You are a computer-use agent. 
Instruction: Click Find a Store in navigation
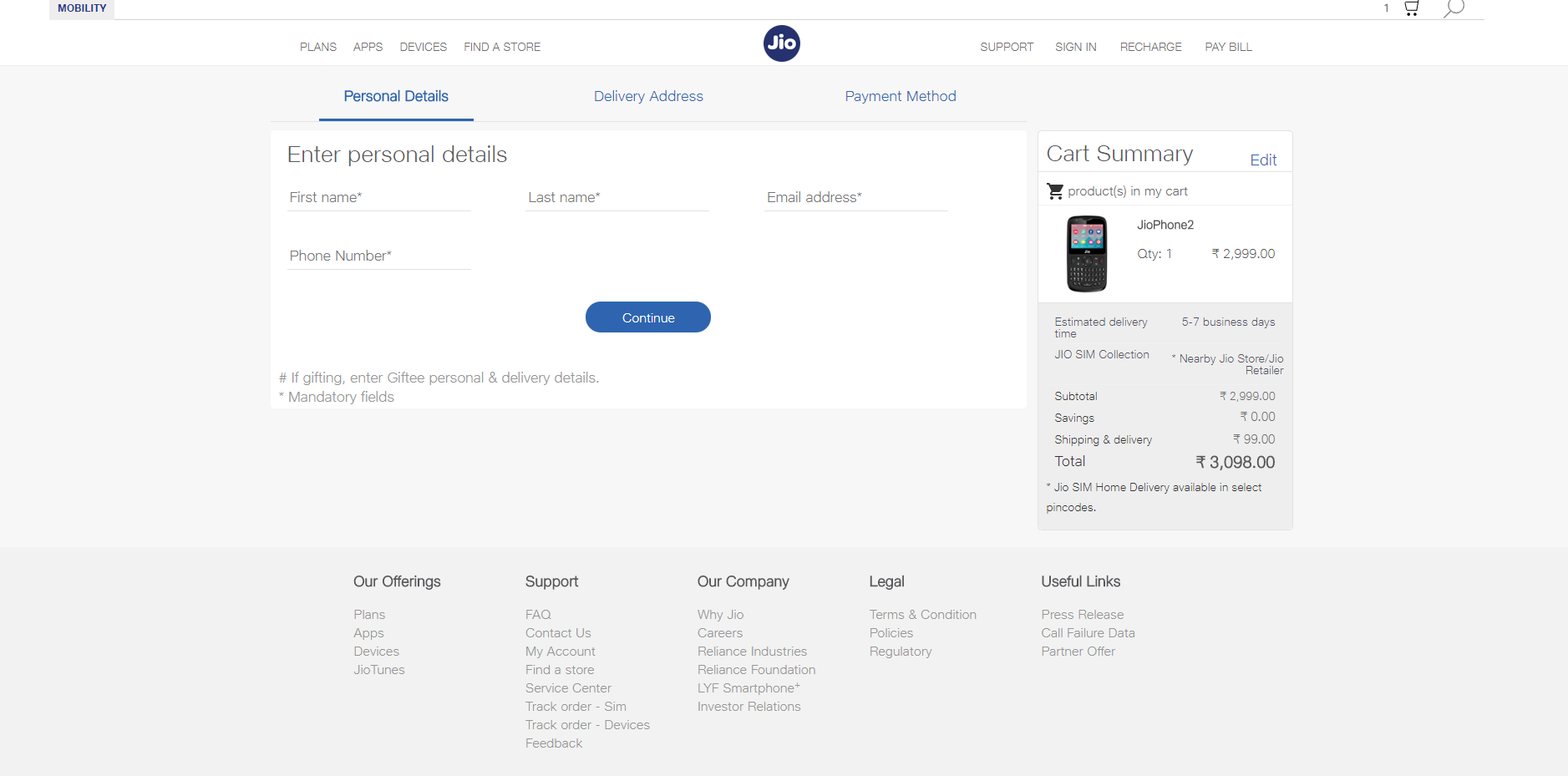pos(502,47)
